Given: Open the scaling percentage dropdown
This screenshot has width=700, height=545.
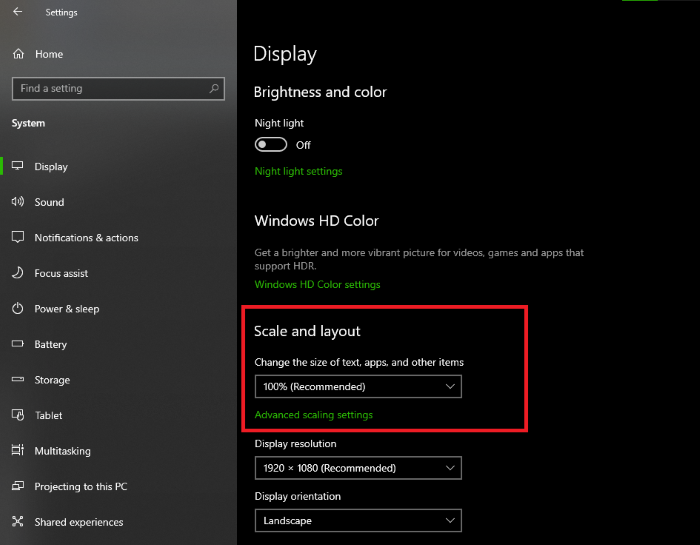Looking at the screenshot, I should [x=357, y=386].
